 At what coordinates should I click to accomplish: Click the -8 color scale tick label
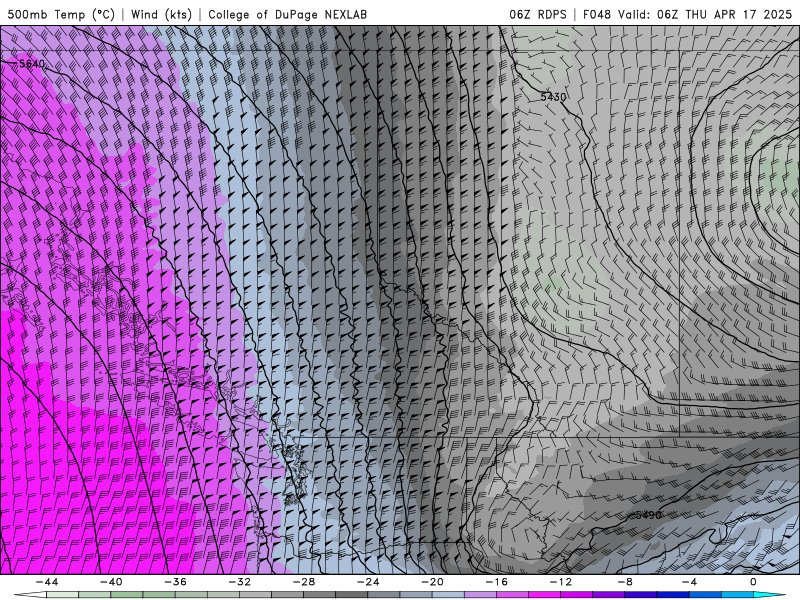[625, 582]
